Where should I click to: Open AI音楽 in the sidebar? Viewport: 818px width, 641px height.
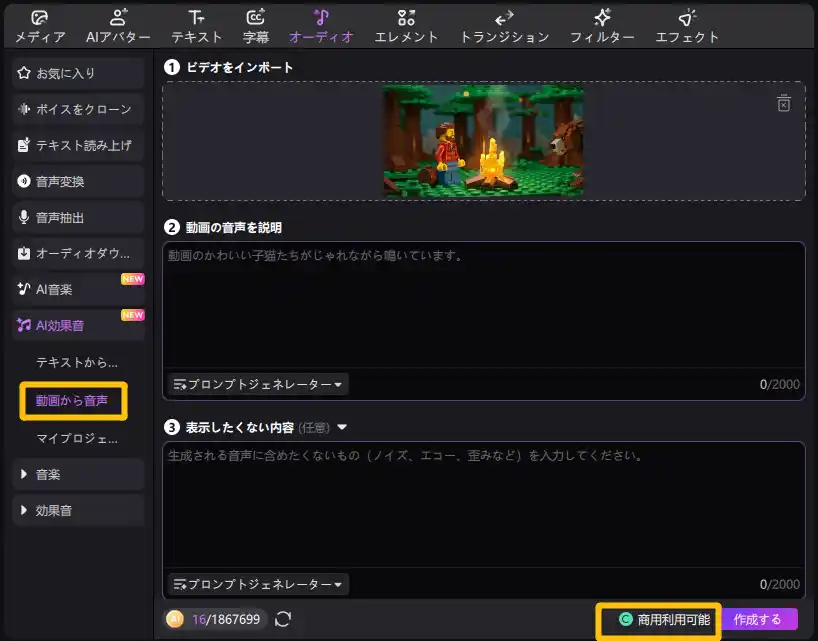click(x=78, y=289)
